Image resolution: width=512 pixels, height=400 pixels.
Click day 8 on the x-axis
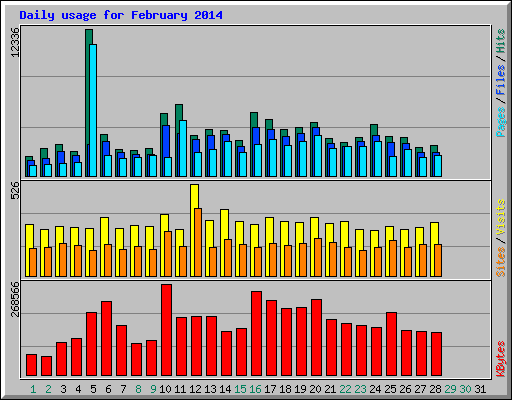138,389
